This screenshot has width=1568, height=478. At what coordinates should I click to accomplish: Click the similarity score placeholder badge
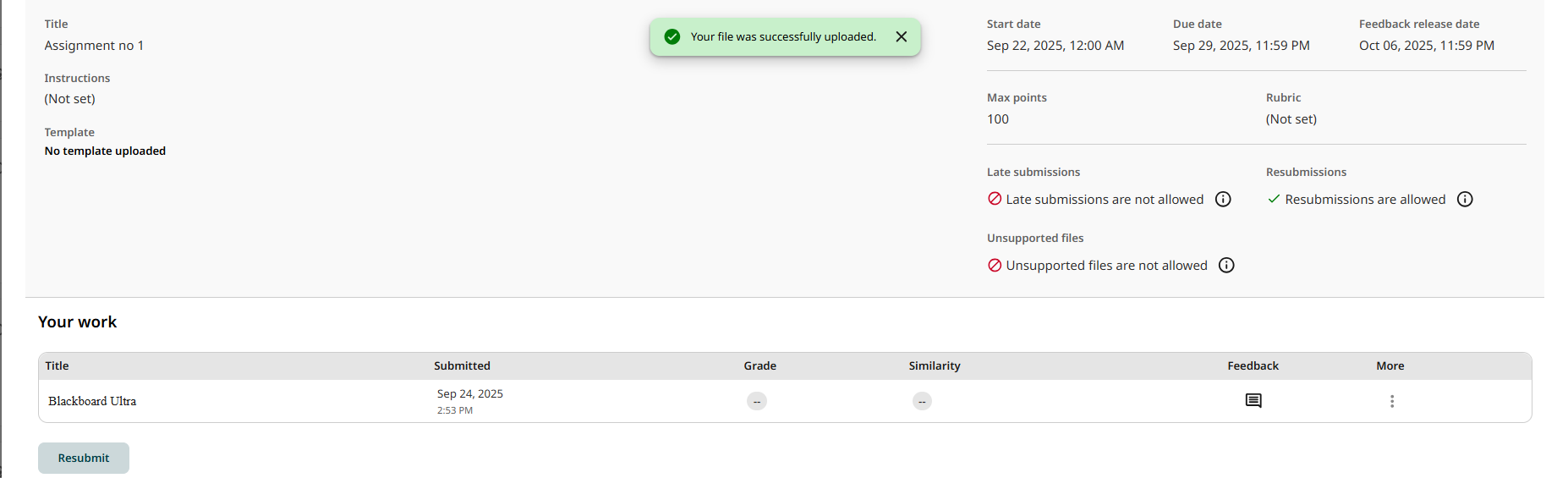pos(922,401)
